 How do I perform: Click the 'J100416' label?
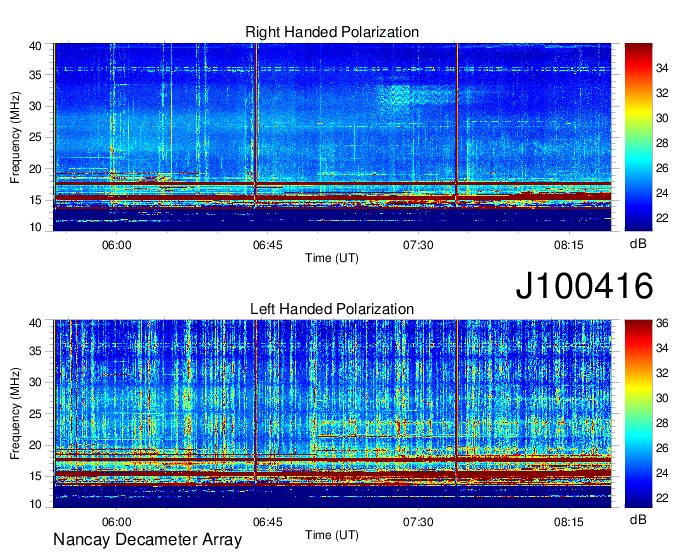coord(584,286)
